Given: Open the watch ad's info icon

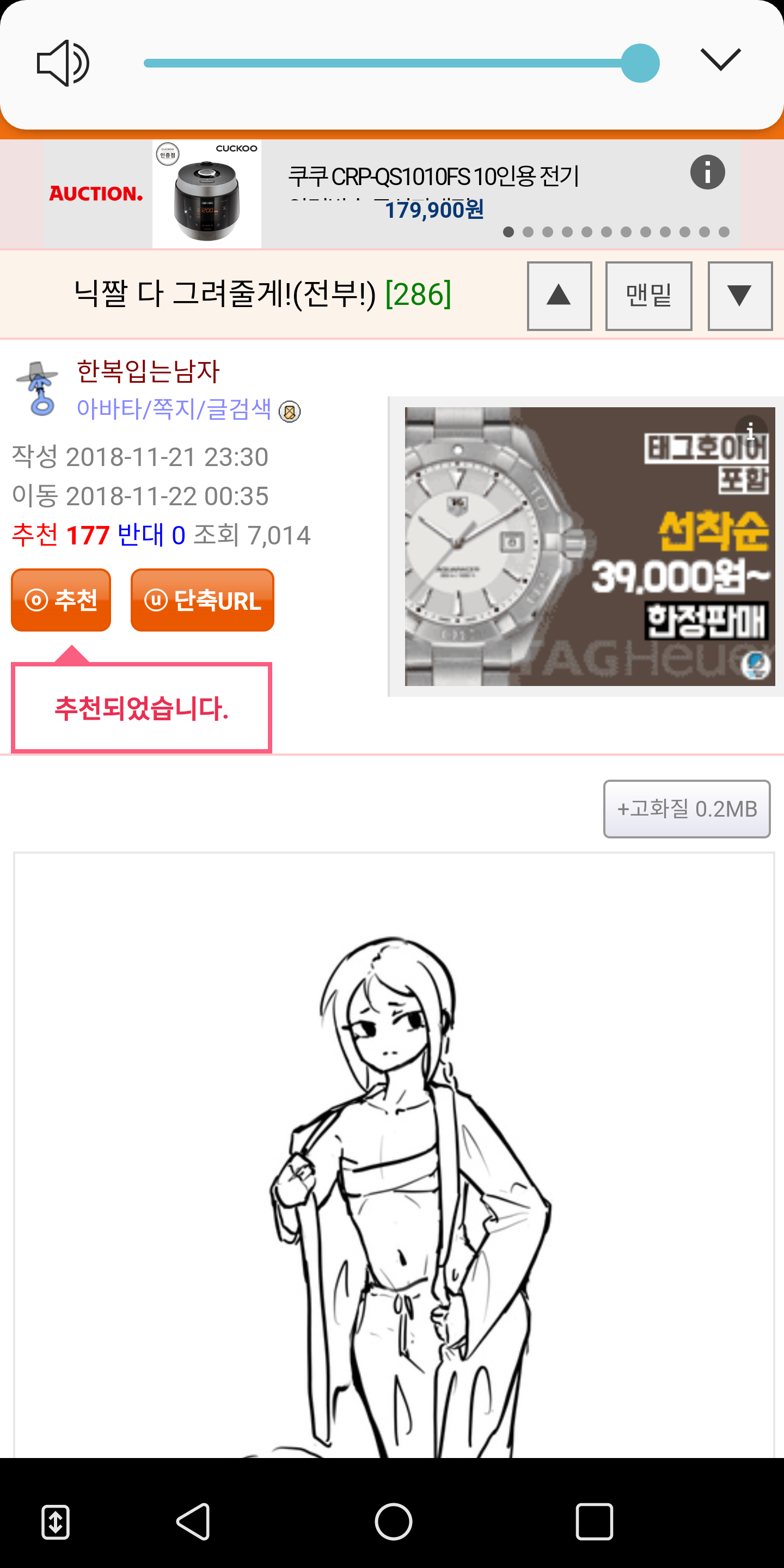Looking at the screenshot, I should point(751,430).
